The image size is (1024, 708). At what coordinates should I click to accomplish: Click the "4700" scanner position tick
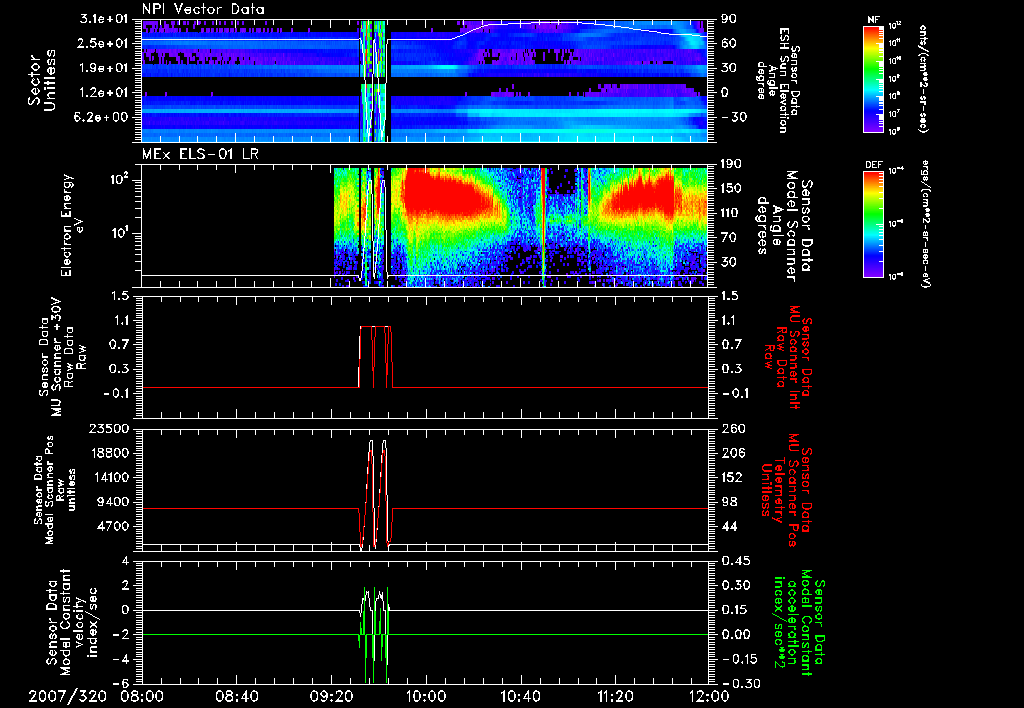click(113, 526)
